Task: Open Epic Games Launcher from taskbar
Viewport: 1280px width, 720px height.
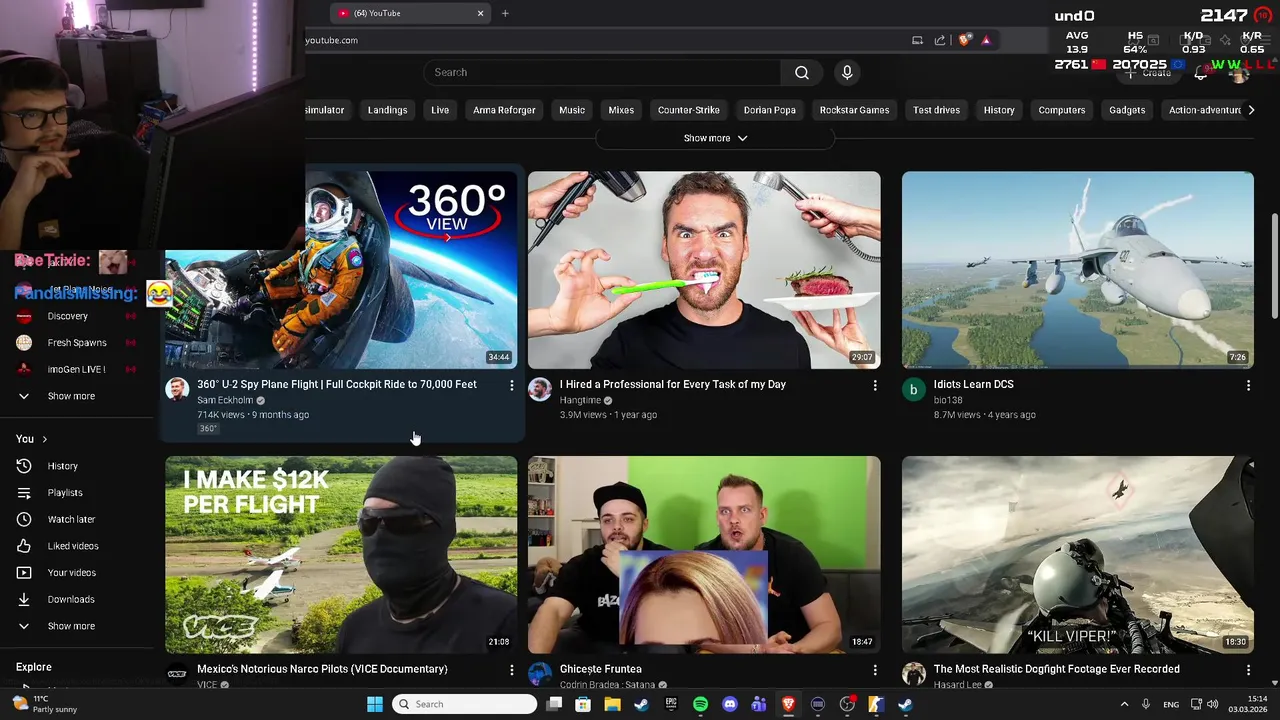Action: 671,704
